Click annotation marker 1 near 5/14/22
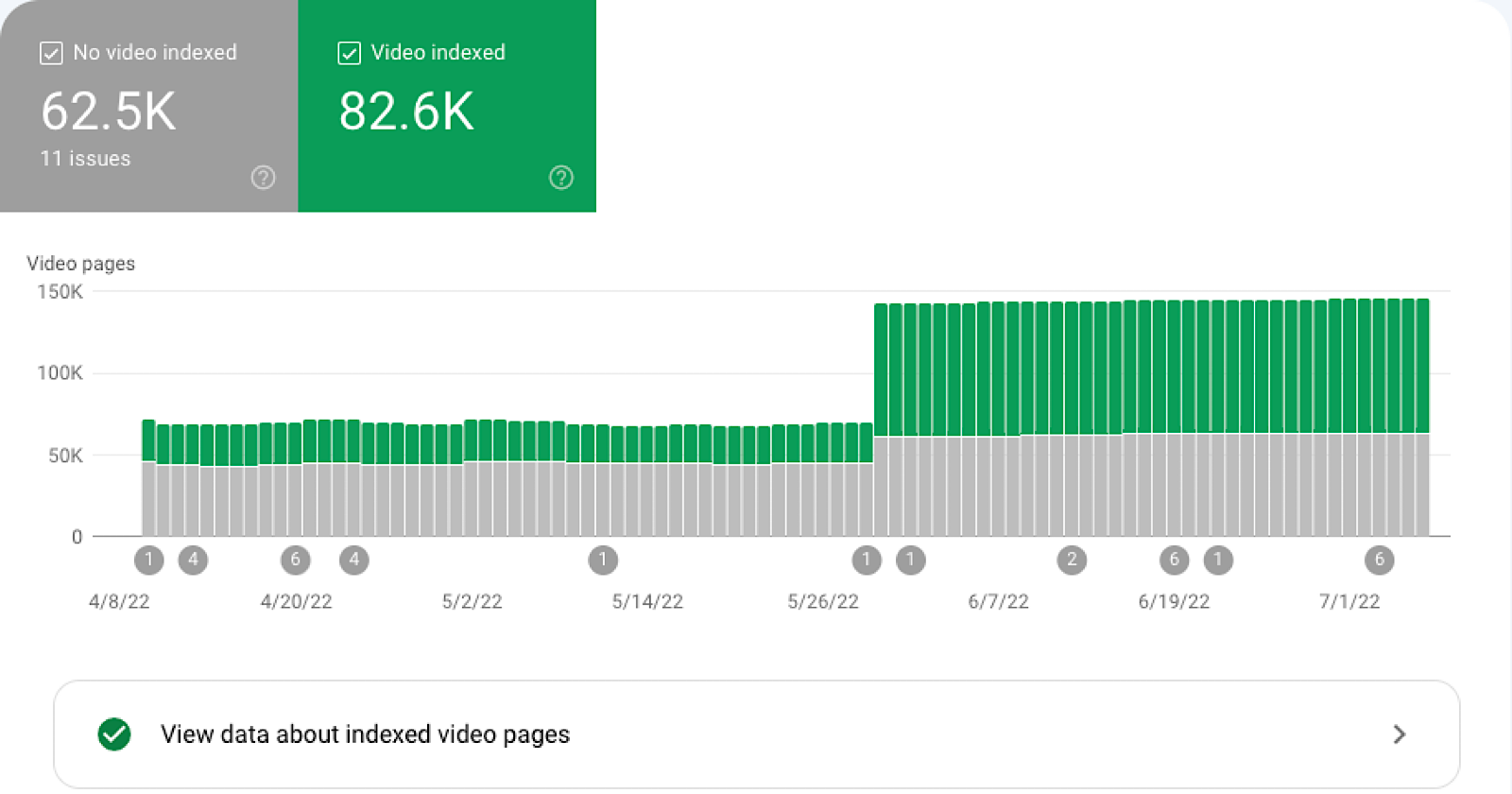The image size is (1512, 794). 603,560
